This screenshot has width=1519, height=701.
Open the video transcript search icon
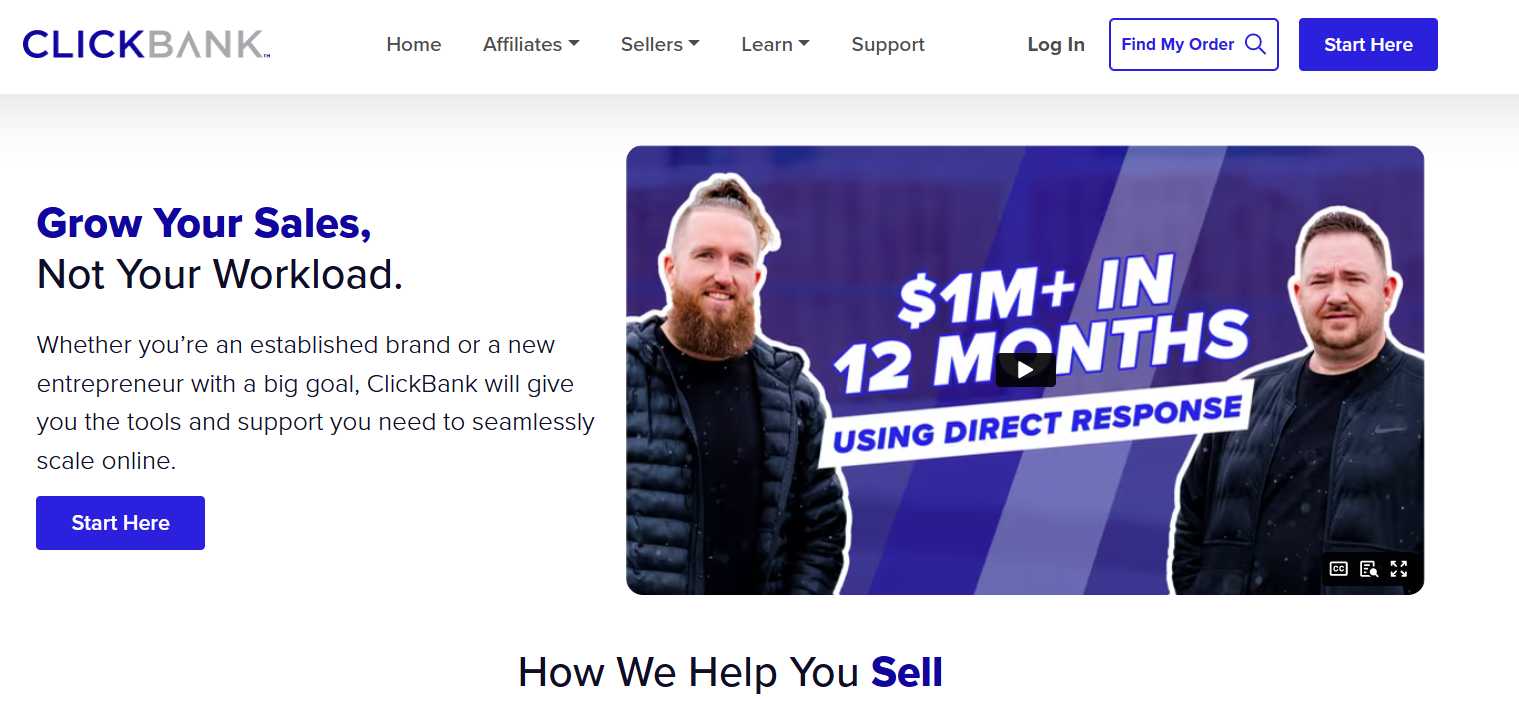pyautogui.click(x=1369, y=569)
